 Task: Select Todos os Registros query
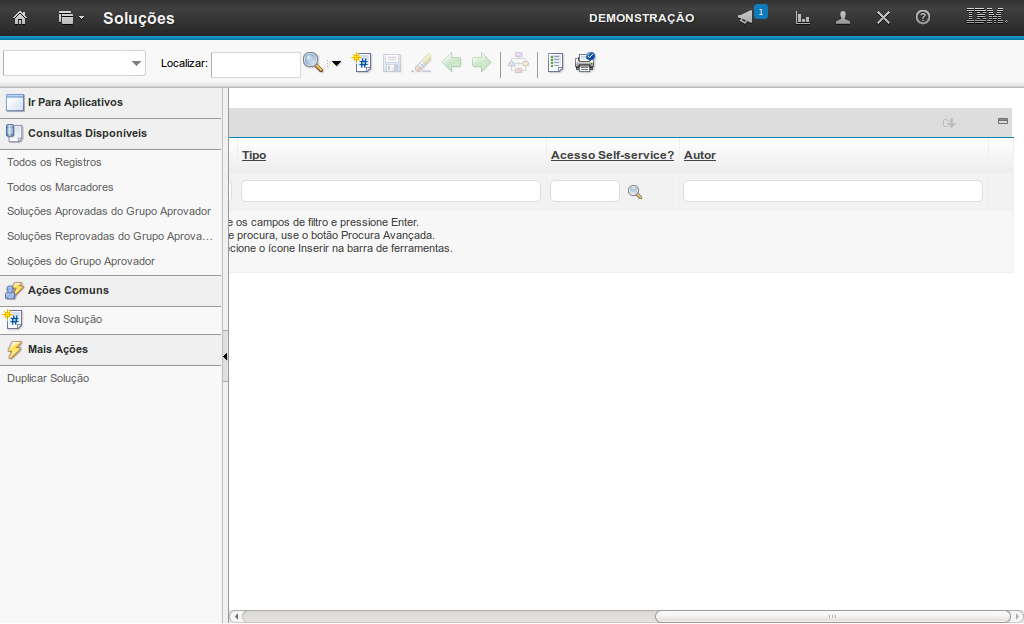(54, 162)
